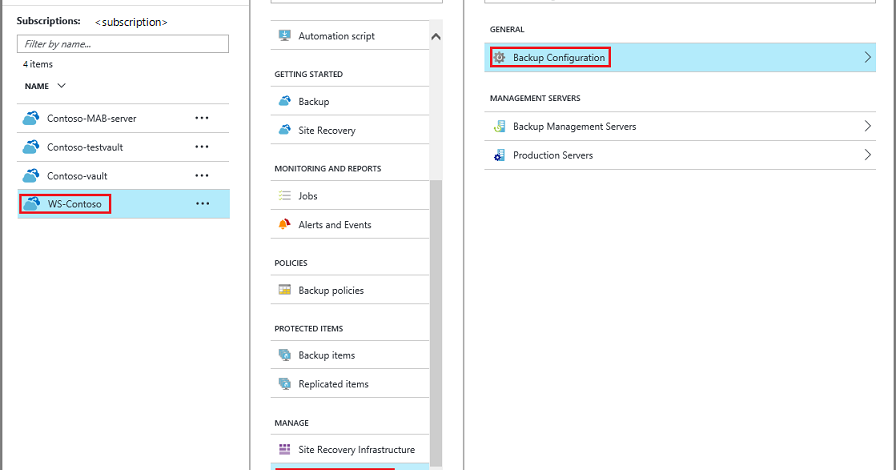The width and height of the screenshot is (896, 470).
Task: Click the Backup Configuration gear icon
Action: click(499, 57)
